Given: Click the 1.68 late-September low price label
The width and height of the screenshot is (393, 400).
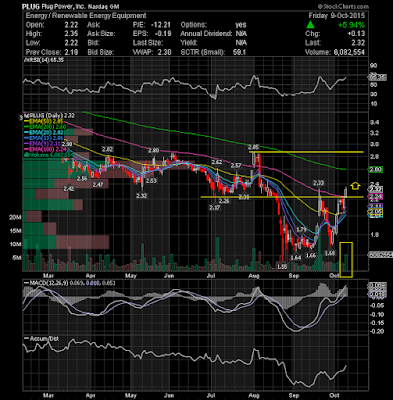Looking at the screenshot, I should coord(330,253).
